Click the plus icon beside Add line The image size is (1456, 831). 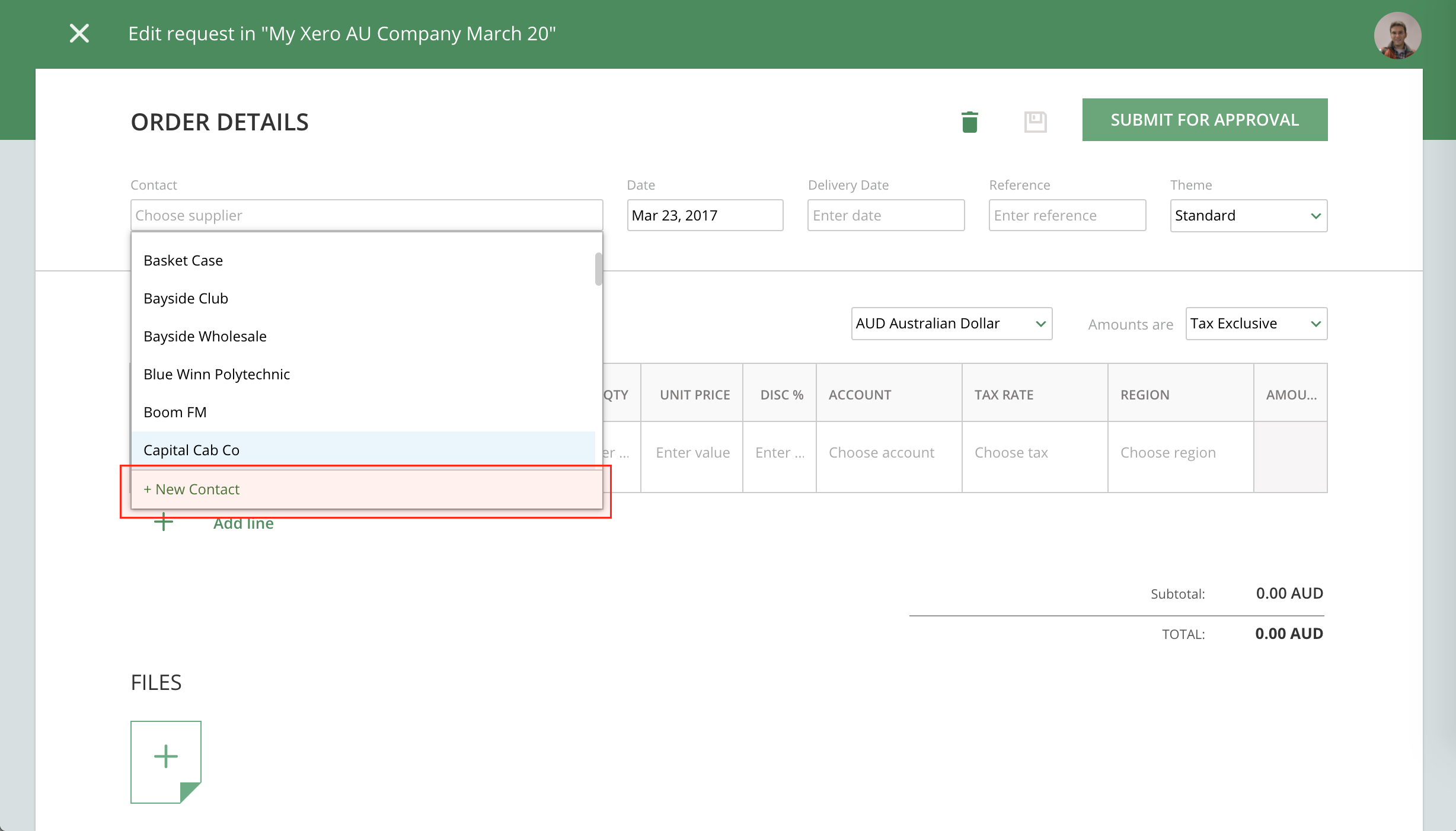[164, 522]
